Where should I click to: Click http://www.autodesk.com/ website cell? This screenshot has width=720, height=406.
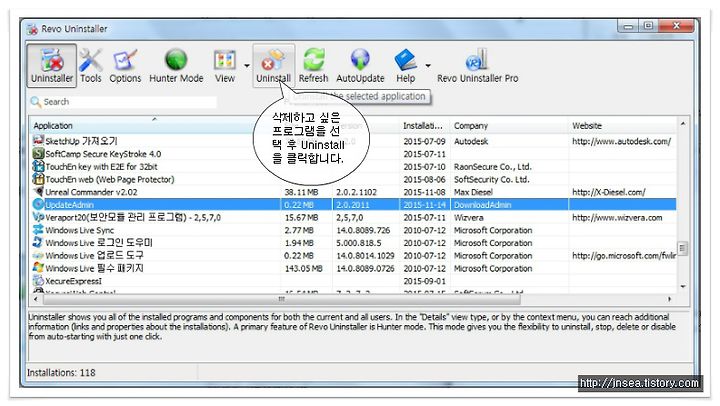click(621, 141)
